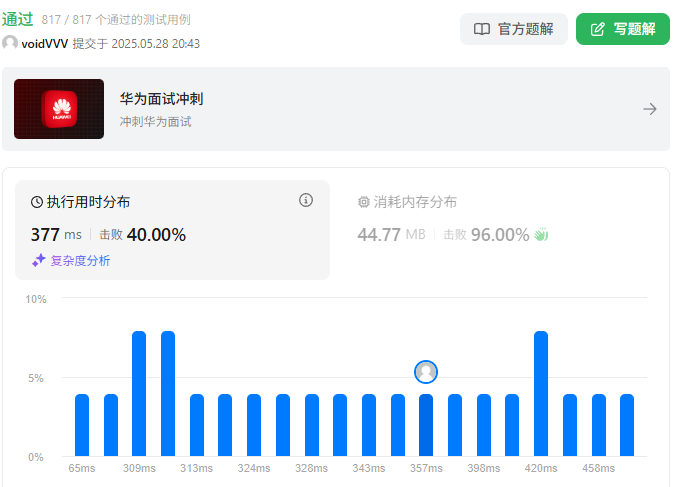This screenshot has width=691, height=487.
Task: Switch to the 消耗内存分布 panel
Action: pyautogui.click(x=415, y=202)
